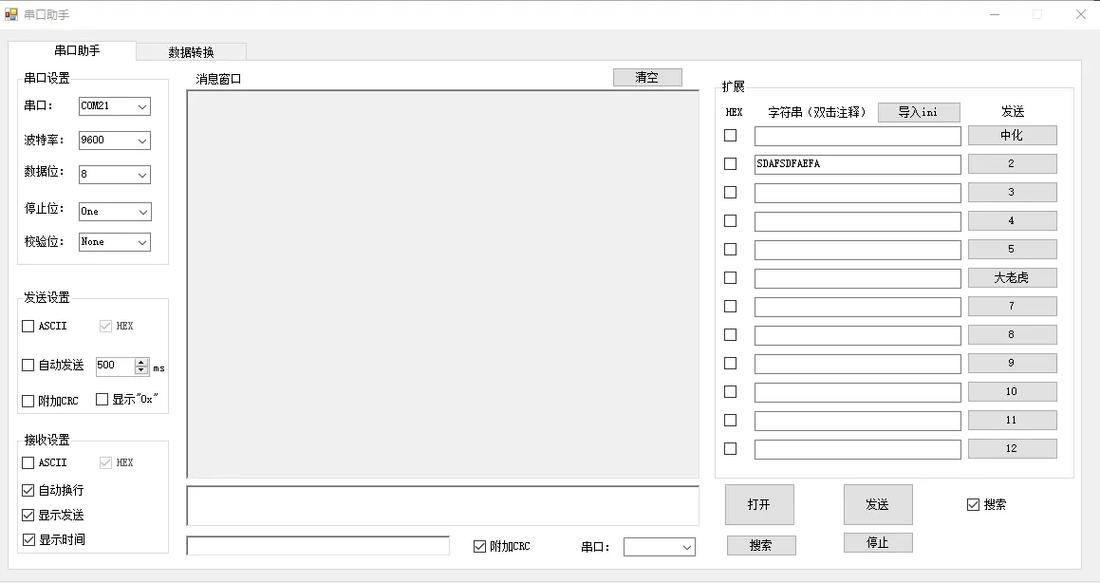Screen dimensions: 1100x583
Task: Minimize the 串口助手 window
Action: [995, 14]
